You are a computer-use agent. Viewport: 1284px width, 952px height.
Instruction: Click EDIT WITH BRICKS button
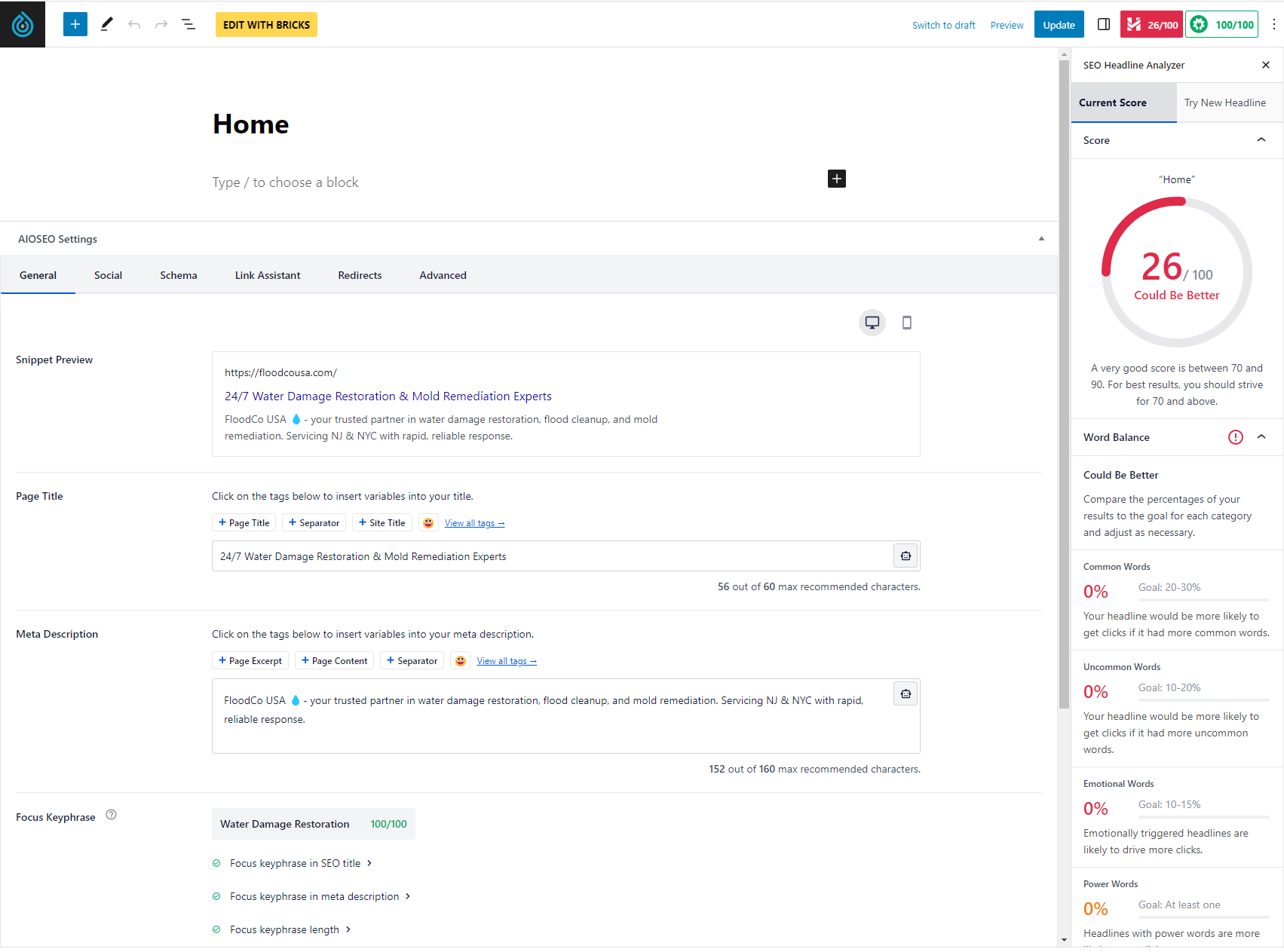tap(266, 24)
